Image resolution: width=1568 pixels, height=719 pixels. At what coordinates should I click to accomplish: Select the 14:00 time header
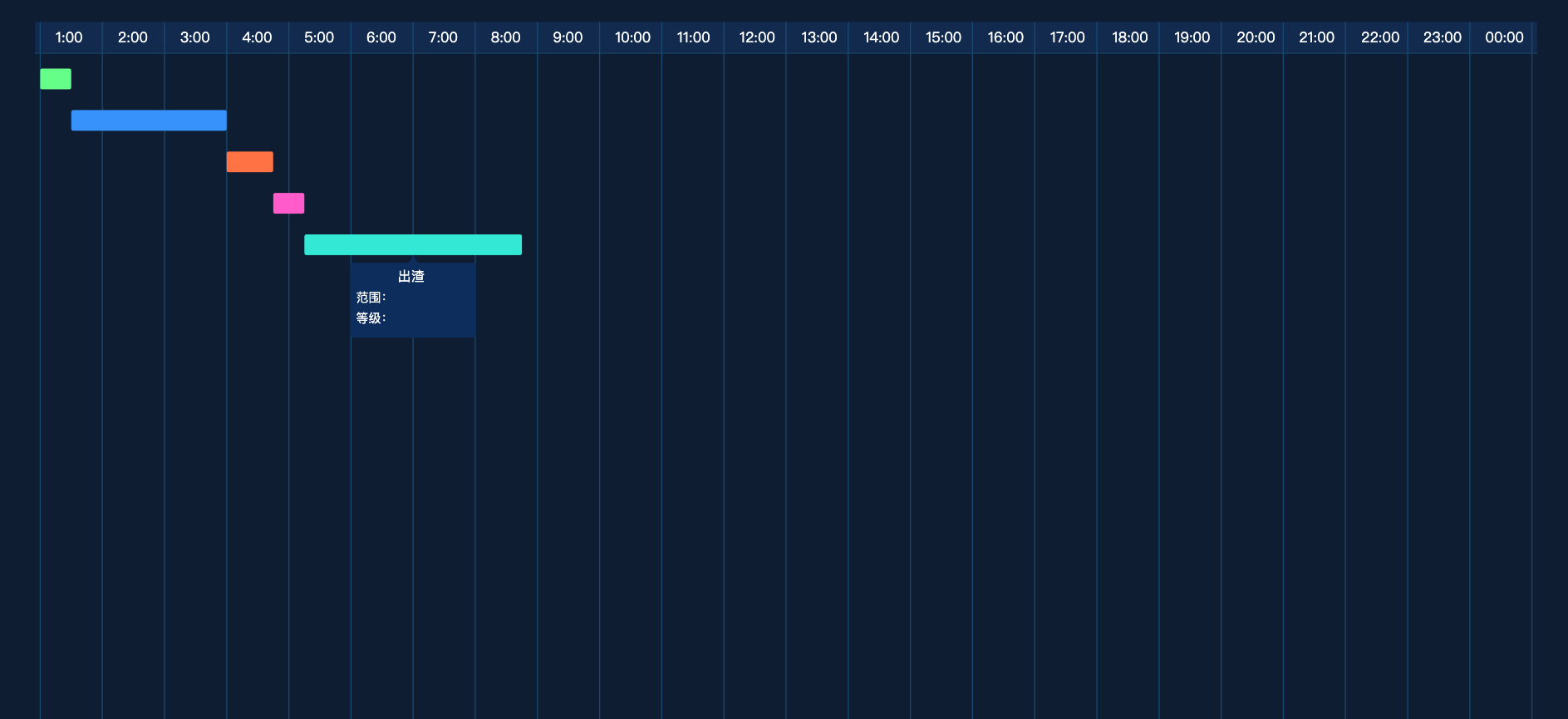point(881,37)
